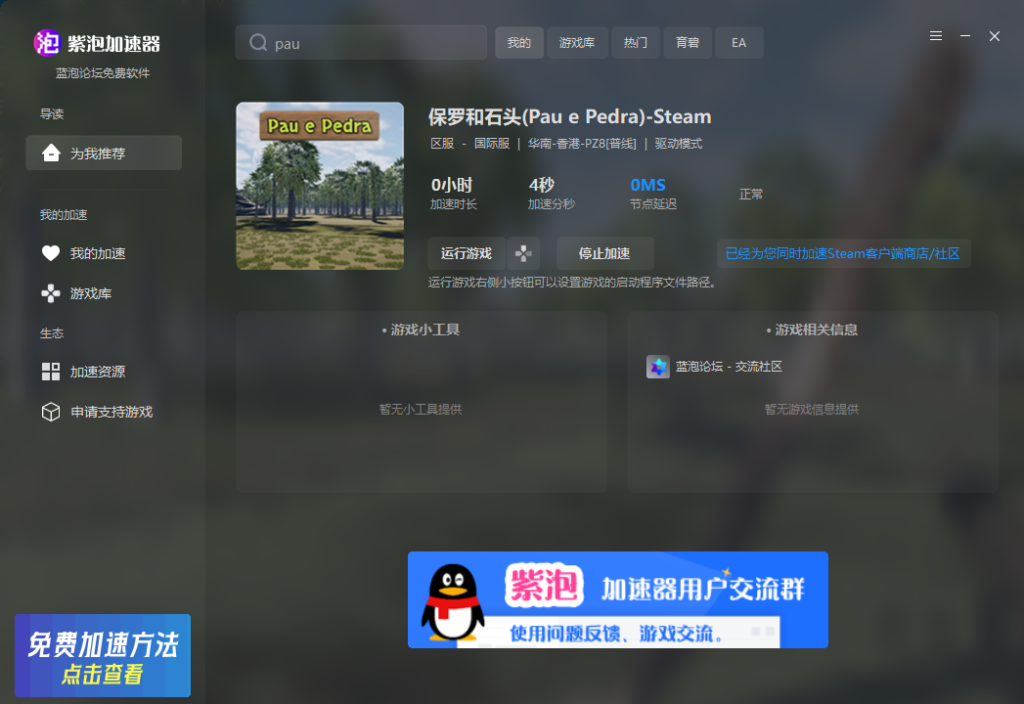1024x704 pixels.
Task: Minimize the 紫泡加速器 window
Action: click(x=965, y=36)
